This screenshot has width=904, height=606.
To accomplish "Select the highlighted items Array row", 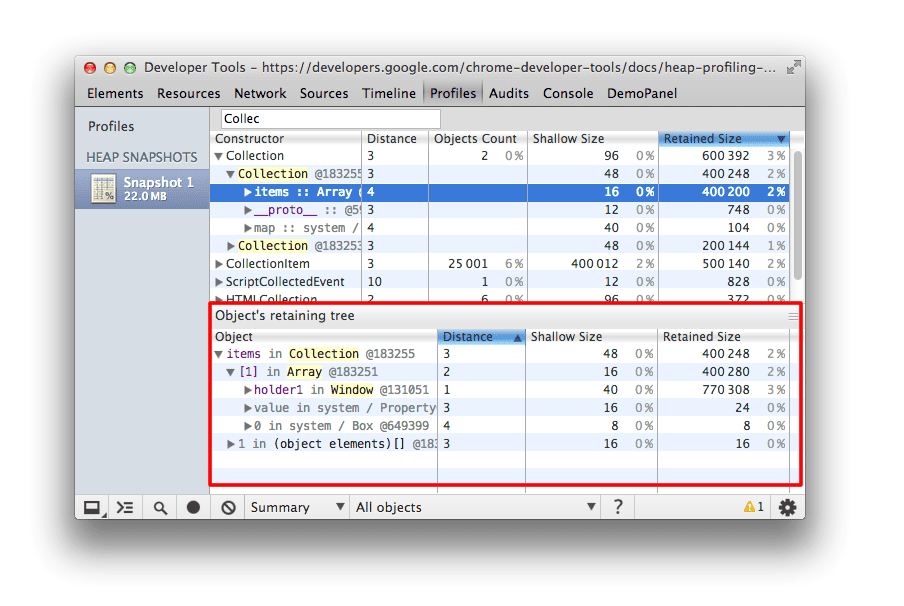I will [300, 191].
